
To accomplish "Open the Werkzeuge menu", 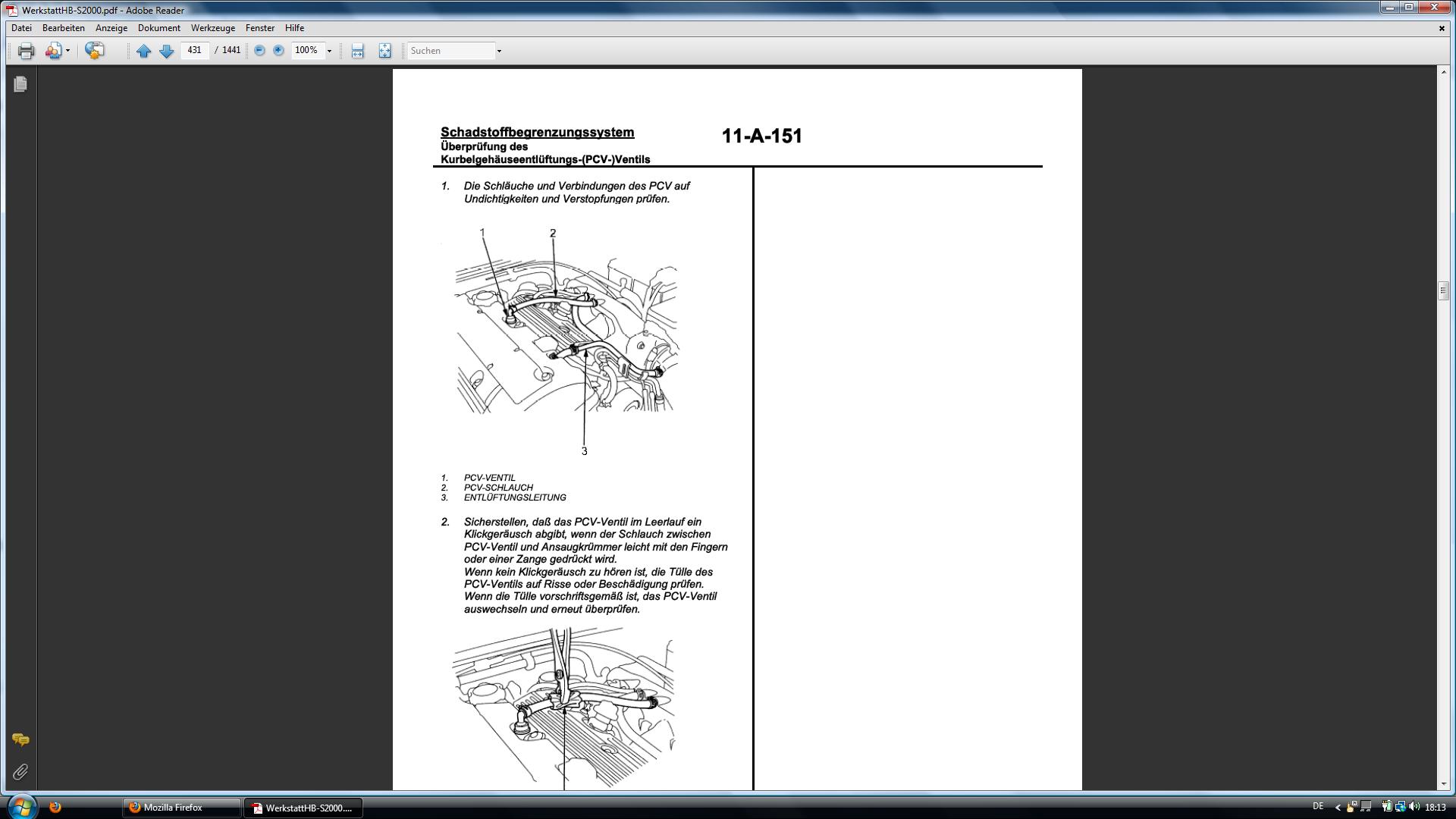I will pyautogui.click(x=212, y=28).
